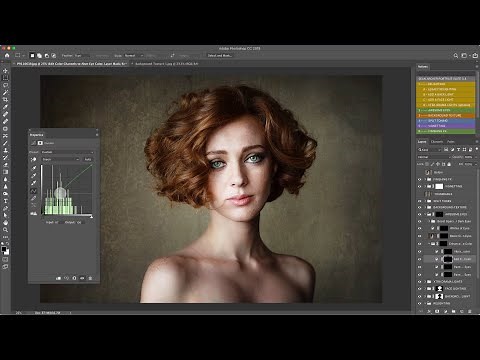The image size is (480, 360).
Task: Click the on-image adjustment hand in Curves
Action: click(x=34, y=160)
